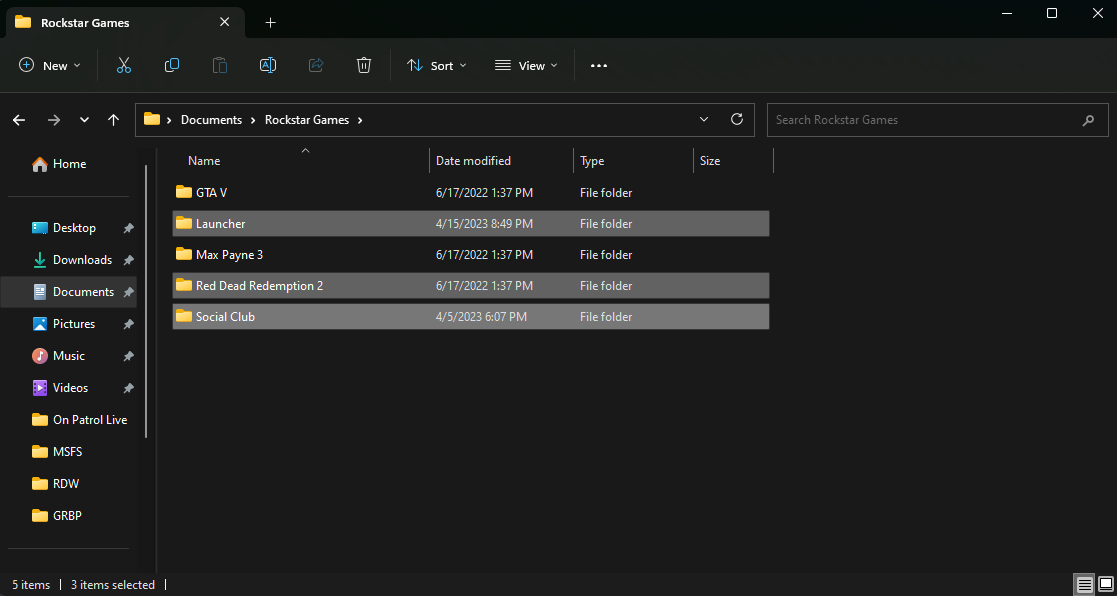The image size is (1117, 596).
Task: Switch to large thumbnails view in status bar
Action: [1105, 584]
